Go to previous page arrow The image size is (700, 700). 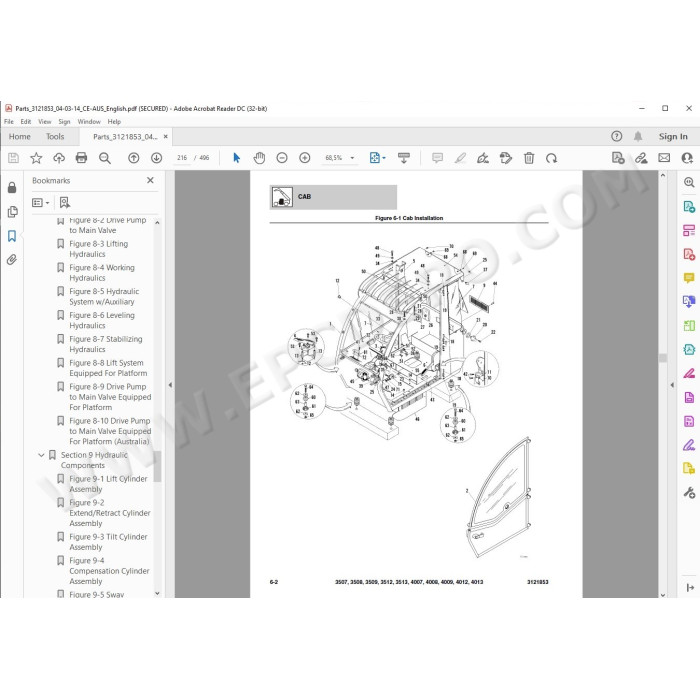[133, 158]
